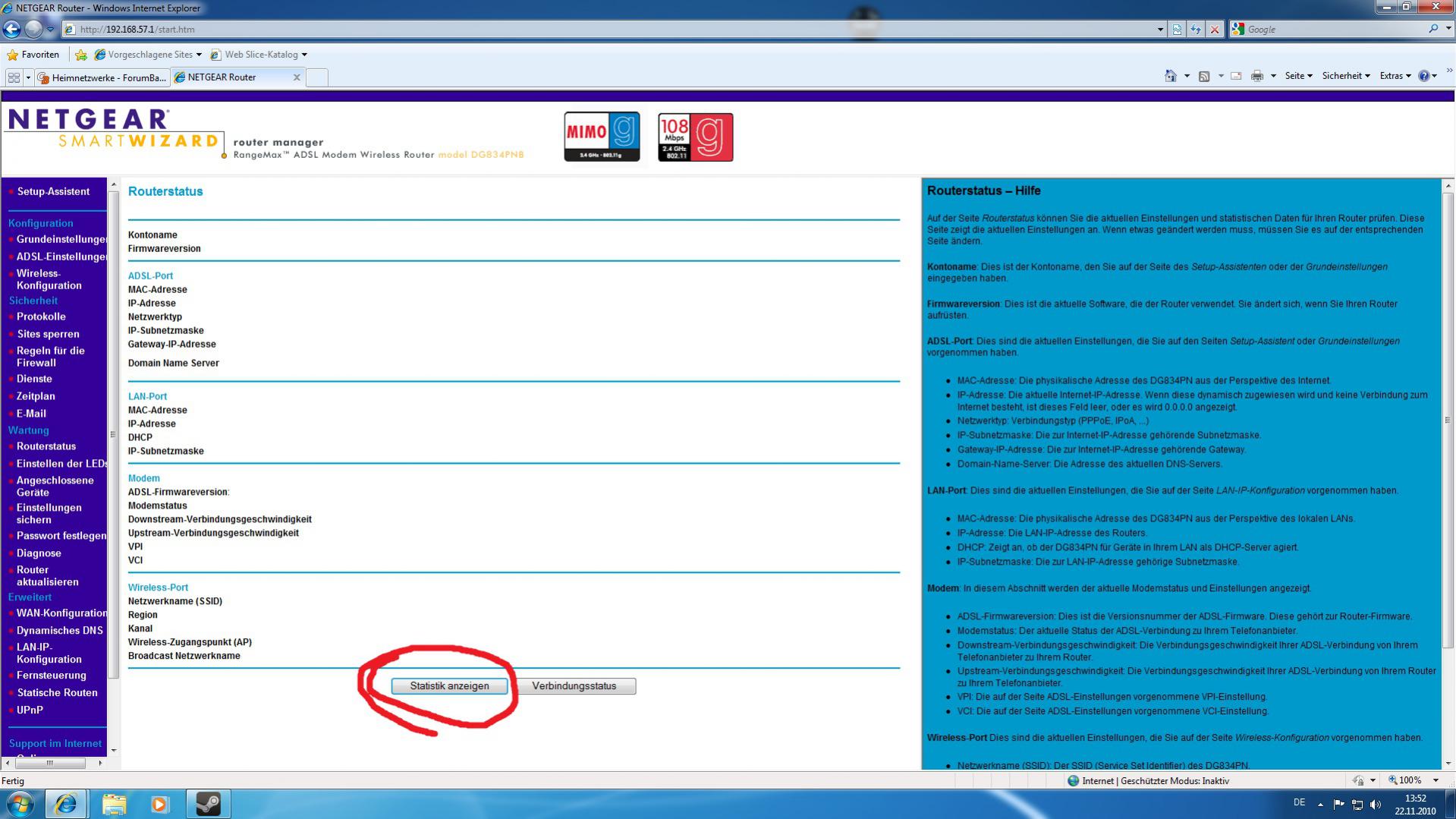The height and width of the screenshot is (819, 1456).
Task: Stop loading with the red X icon
Action: [x=1215, y=30]
